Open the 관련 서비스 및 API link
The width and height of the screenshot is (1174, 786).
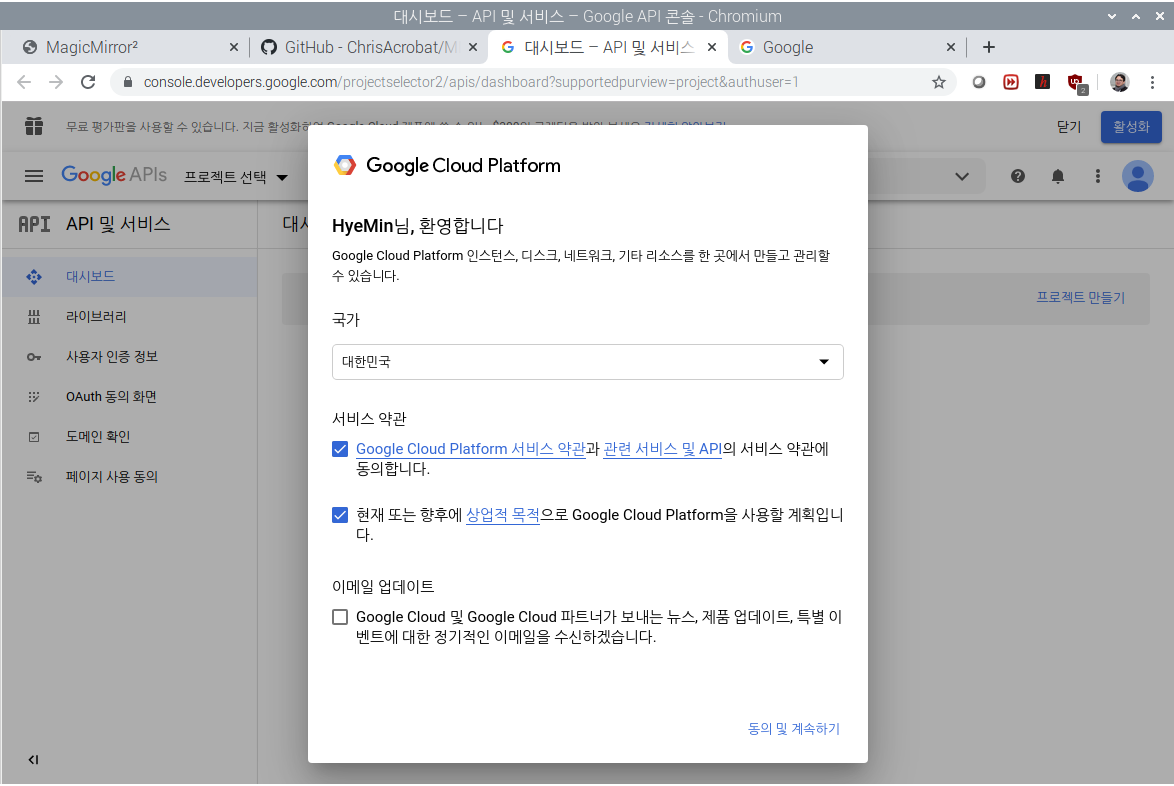(662, 449)
